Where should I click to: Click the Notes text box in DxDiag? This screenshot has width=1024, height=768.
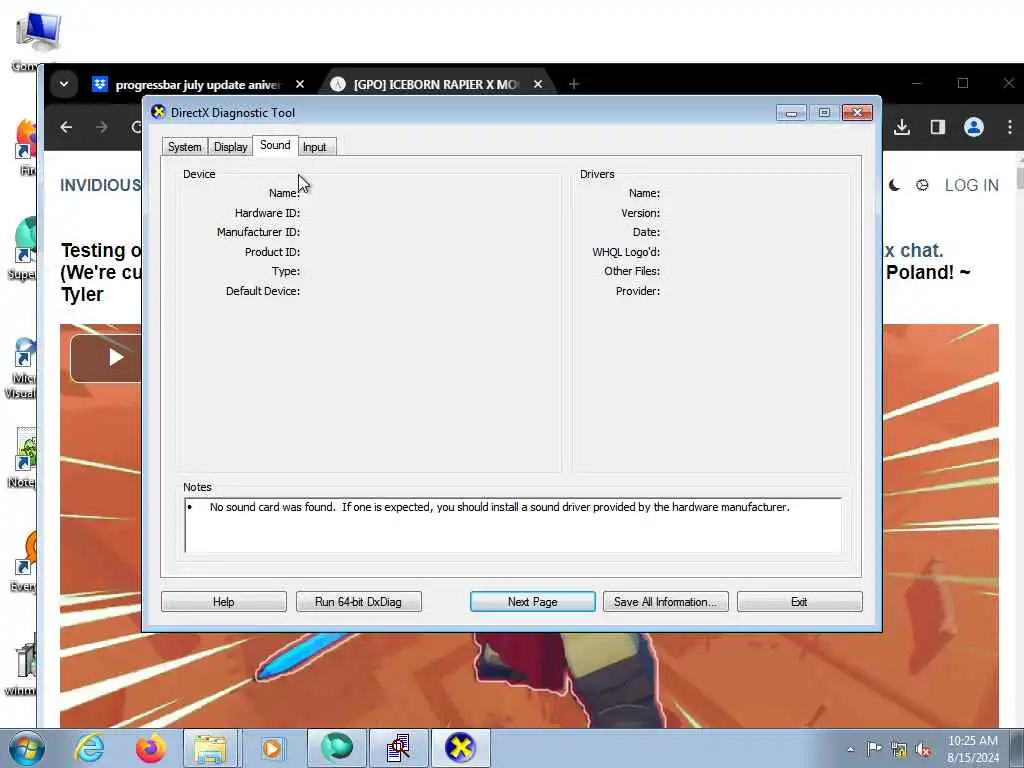click(513, 525)
